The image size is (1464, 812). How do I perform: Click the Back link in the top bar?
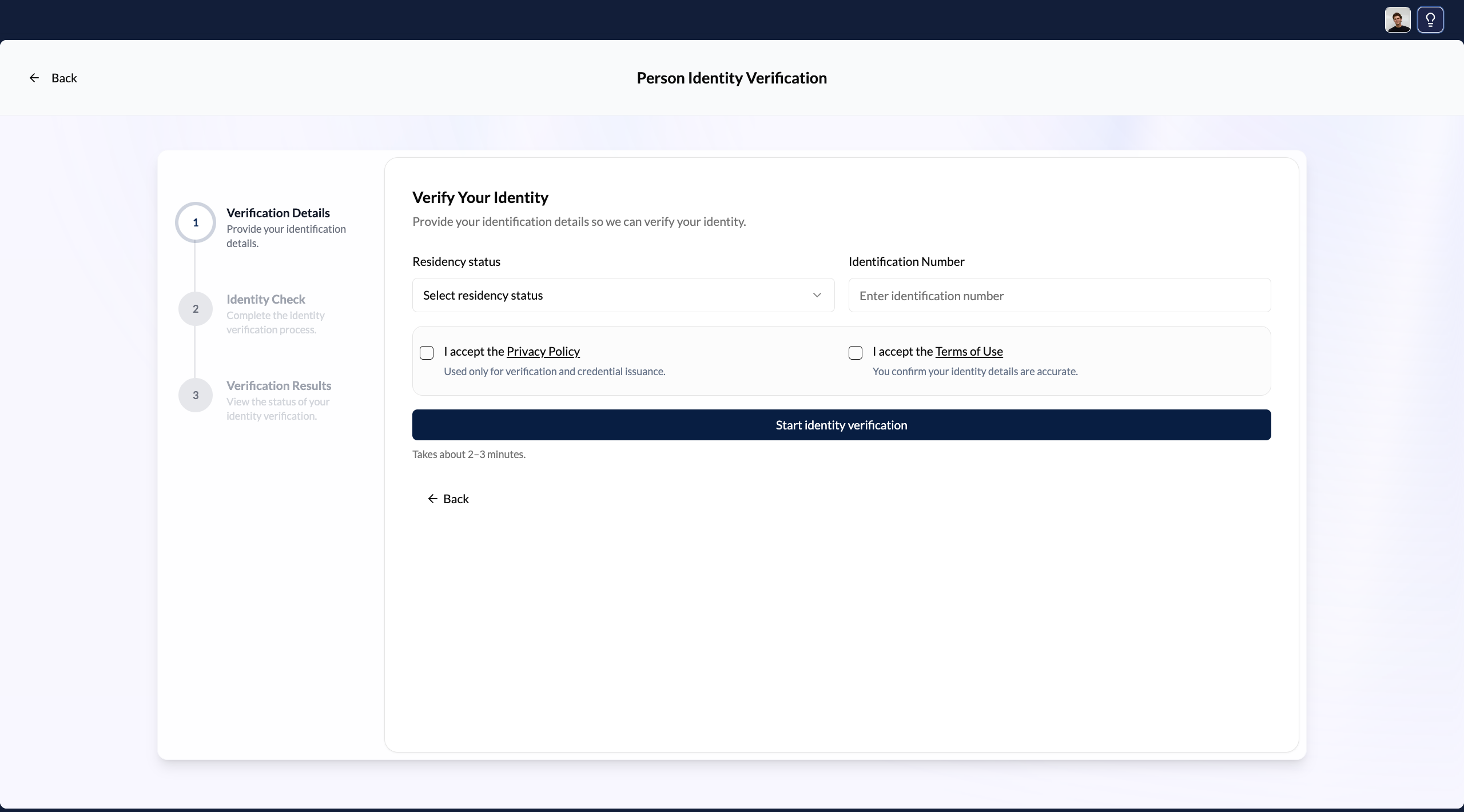point(64,78)
